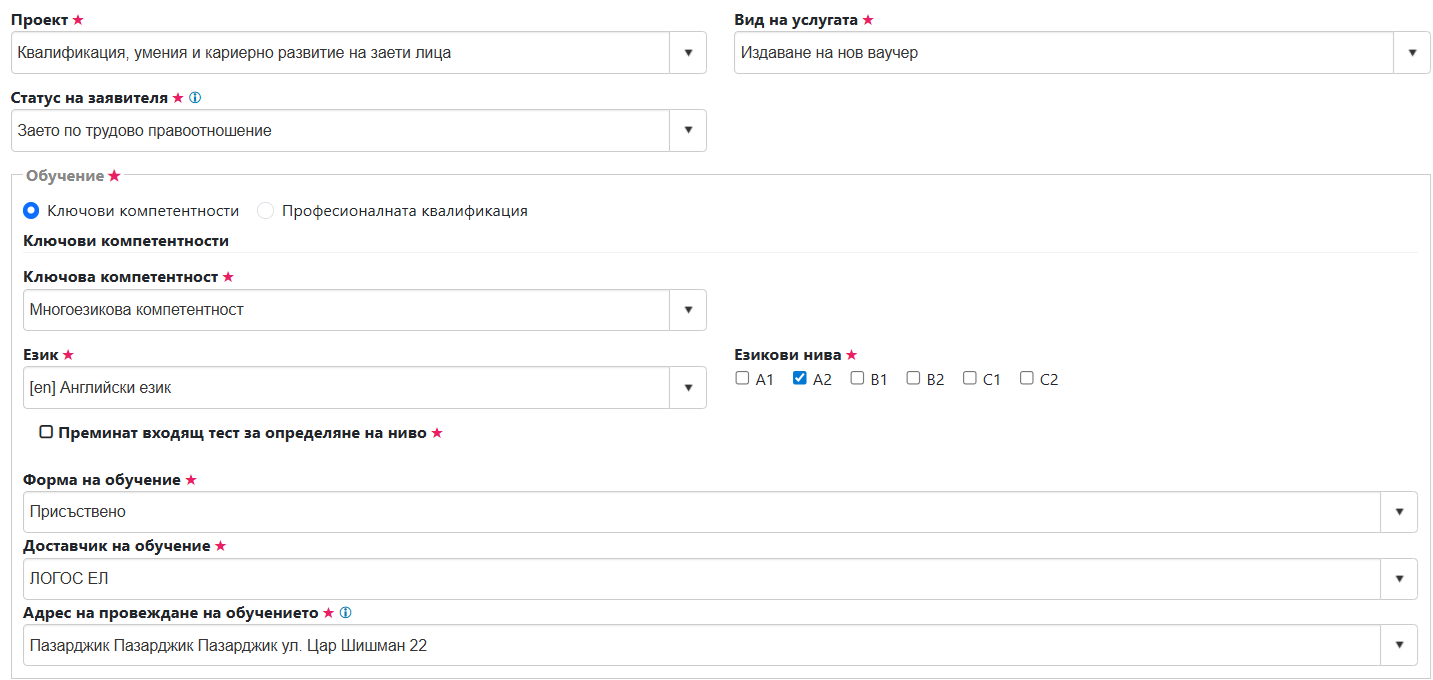Open the Проект dropdown arrow
This screenshot has height=680, width=1433.
pos(688,53)
